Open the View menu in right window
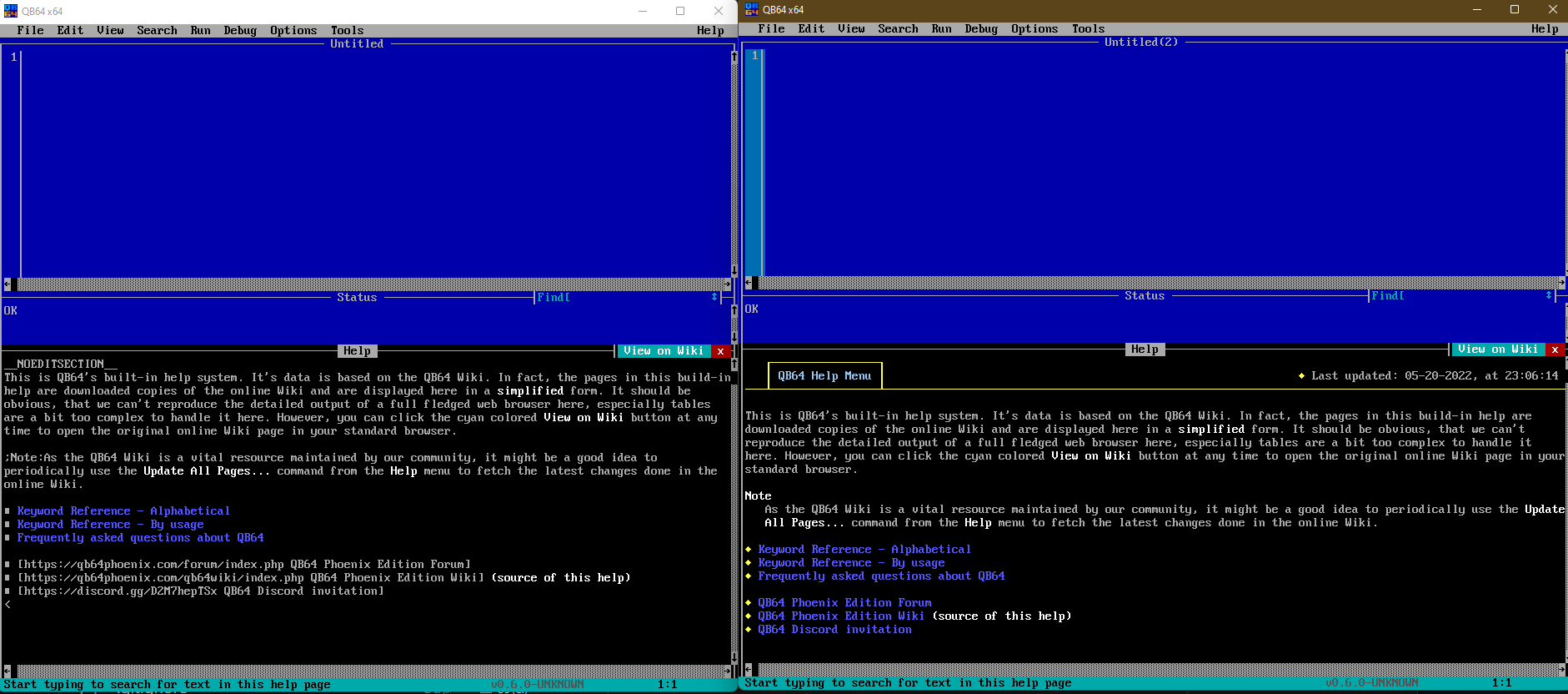Image resolution: width=1568 pixels, height=694 pixels. [x=852, y=29]
